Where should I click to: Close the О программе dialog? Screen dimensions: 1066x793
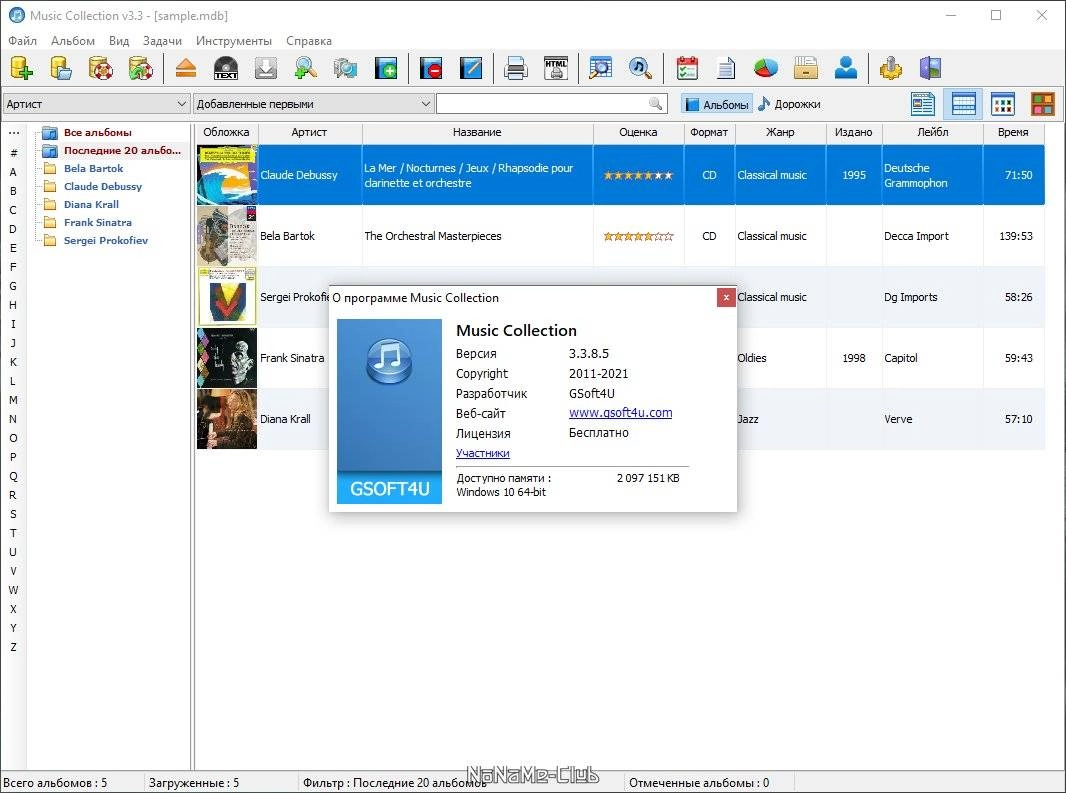point(726,298)
